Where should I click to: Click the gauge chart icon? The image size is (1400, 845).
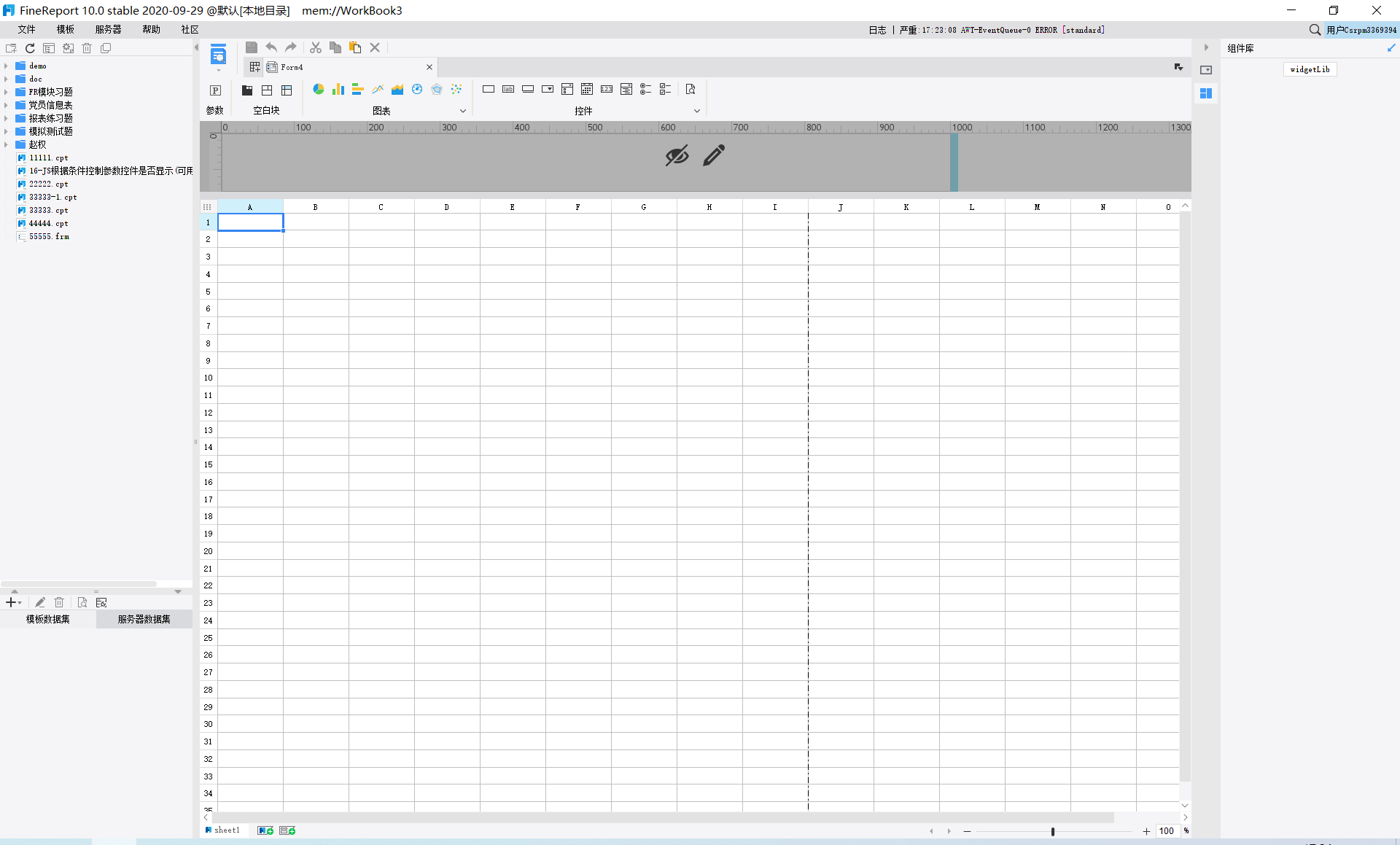tap(417, 90)
